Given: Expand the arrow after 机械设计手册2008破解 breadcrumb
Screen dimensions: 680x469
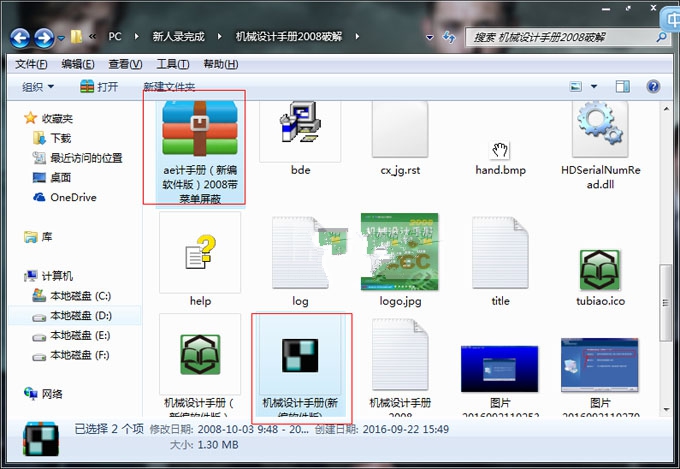Looking at the screenshot, I should tap(357, 36).
